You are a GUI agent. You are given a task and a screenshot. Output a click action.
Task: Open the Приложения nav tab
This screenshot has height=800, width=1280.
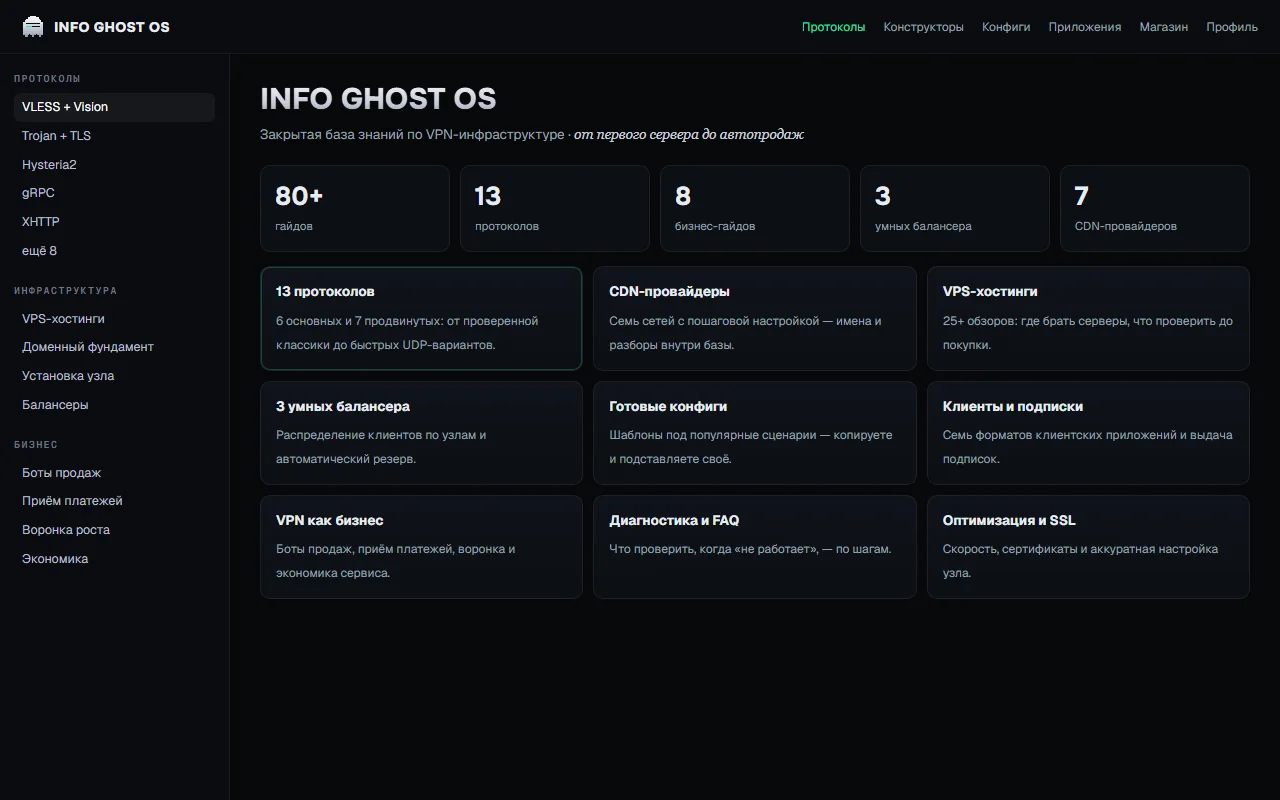(1085, 27)
